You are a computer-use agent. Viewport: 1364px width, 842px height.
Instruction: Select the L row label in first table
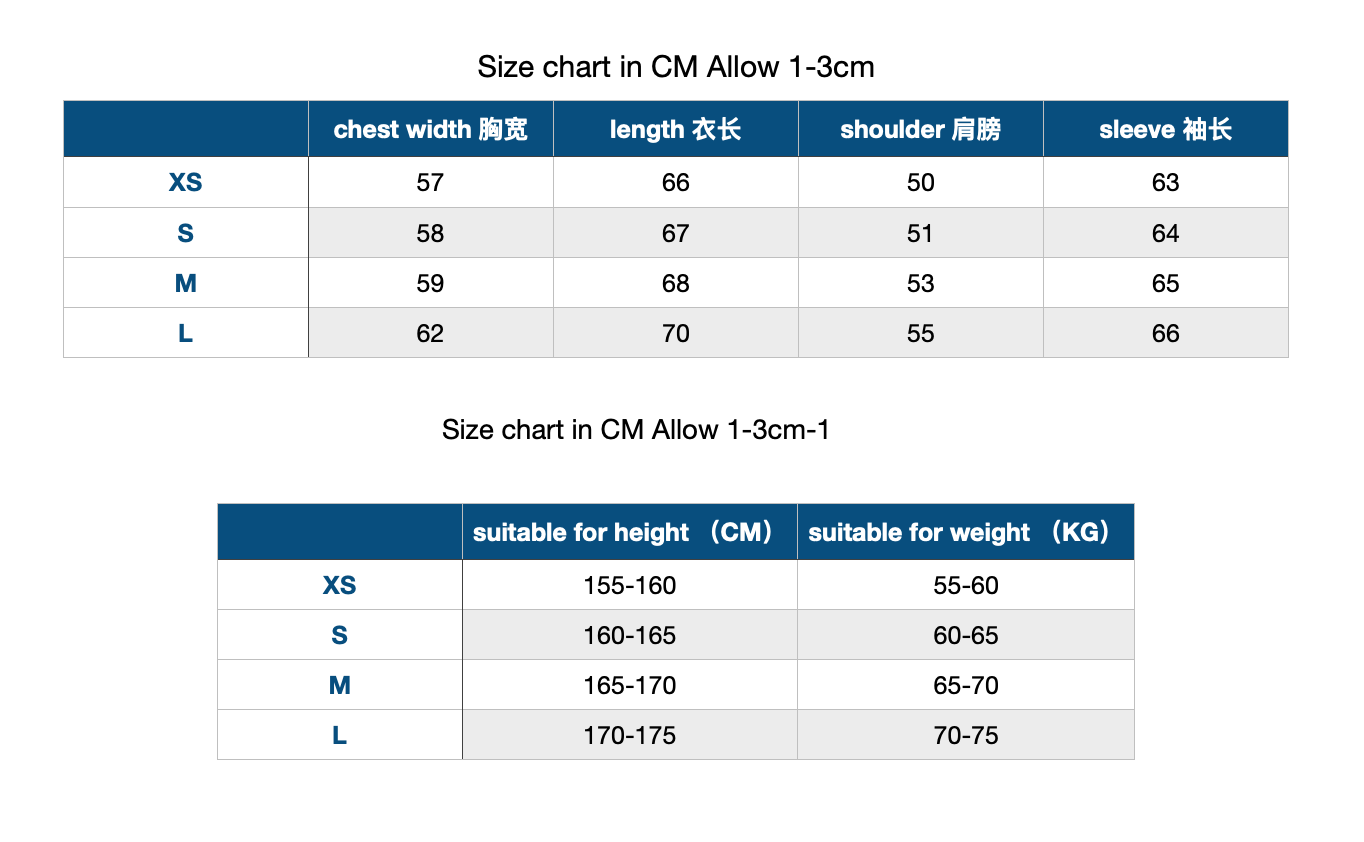186,333
